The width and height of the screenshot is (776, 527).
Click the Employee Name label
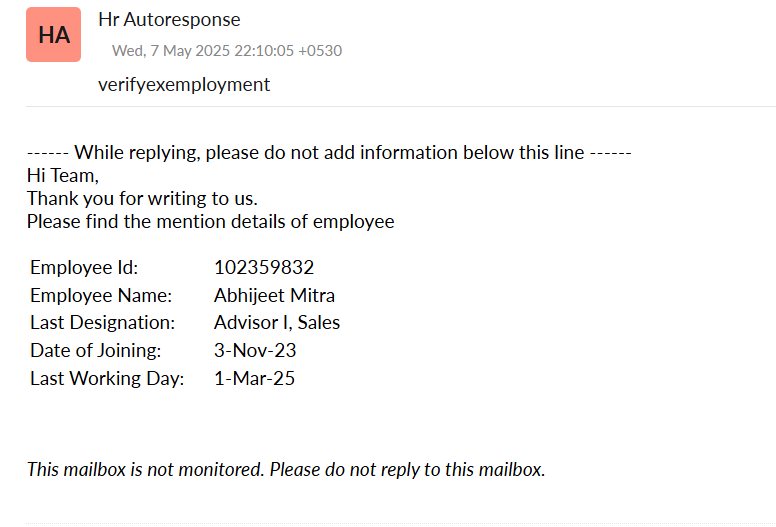click(x=101, y=295)
